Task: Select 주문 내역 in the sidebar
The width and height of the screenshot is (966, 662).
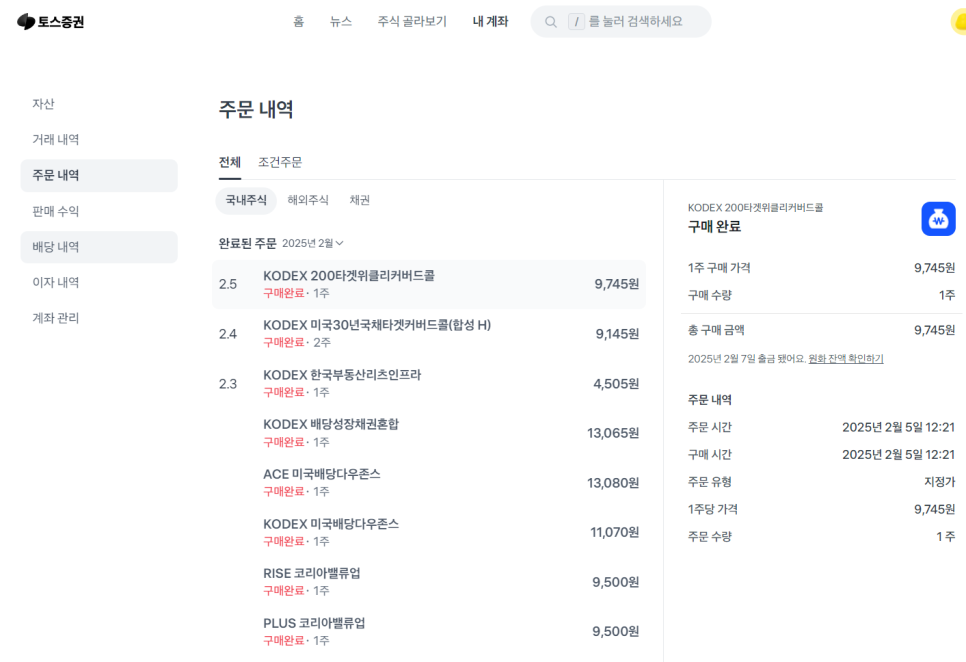Action: tap(99, 176)
